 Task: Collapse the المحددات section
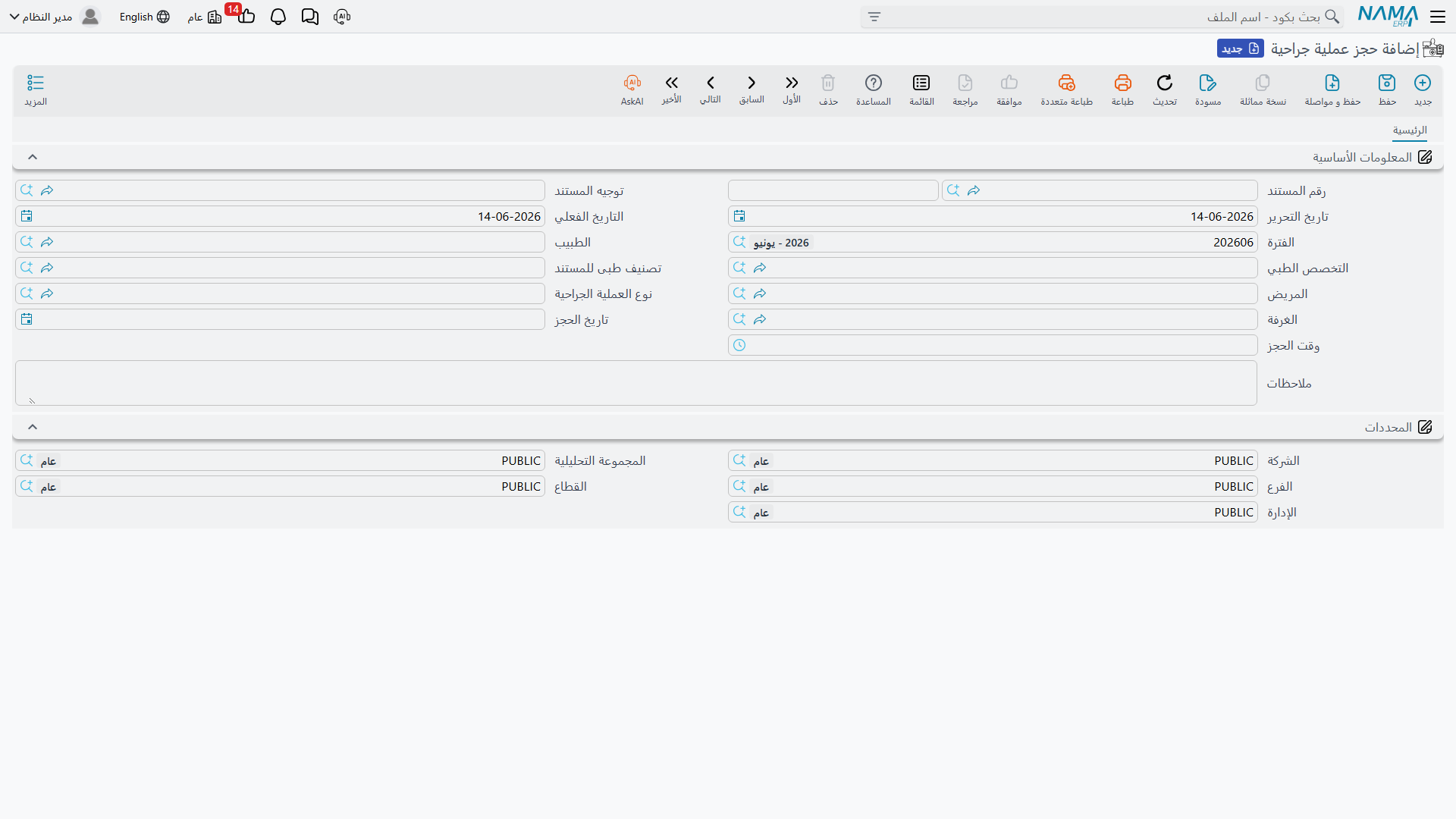33,427
